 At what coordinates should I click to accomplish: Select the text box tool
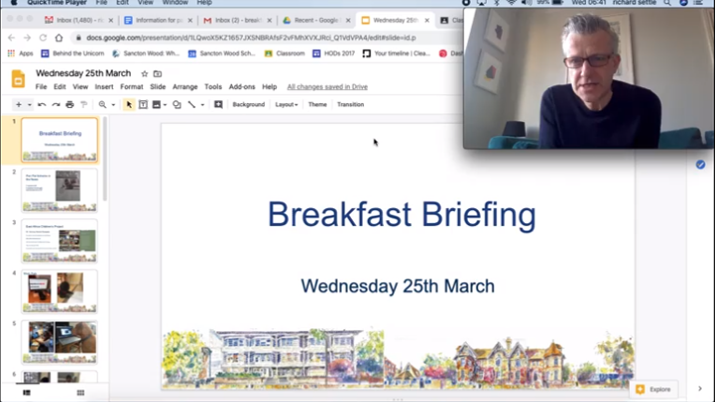pos(143,104)
